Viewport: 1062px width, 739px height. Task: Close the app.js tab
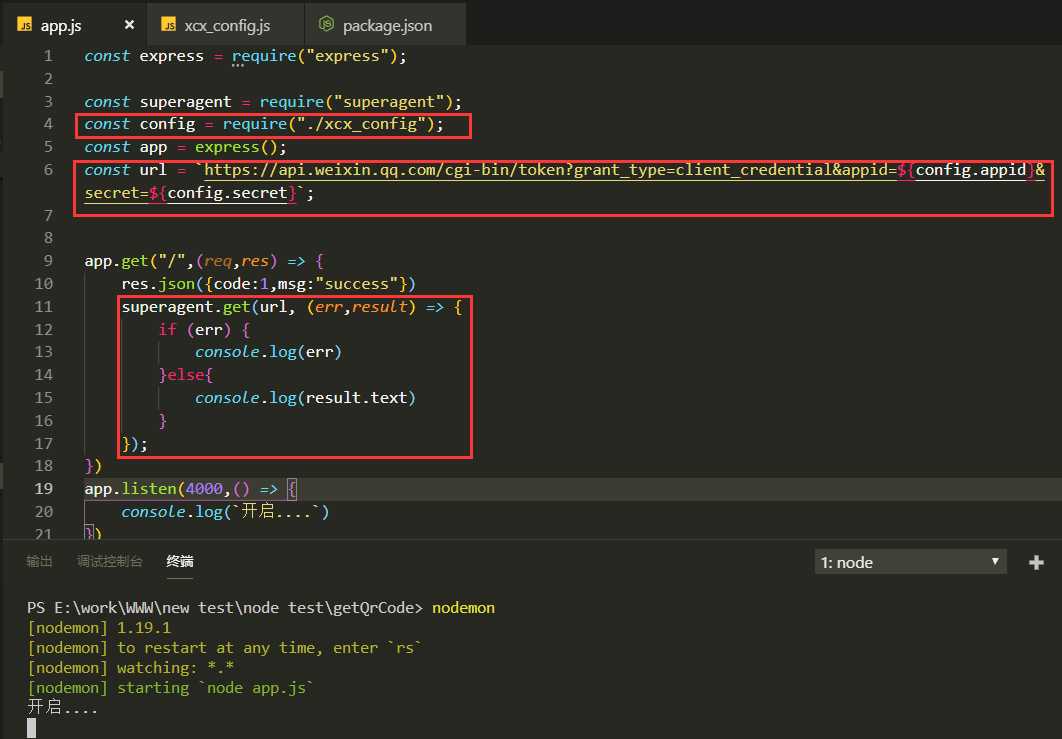tap(129, 25)
